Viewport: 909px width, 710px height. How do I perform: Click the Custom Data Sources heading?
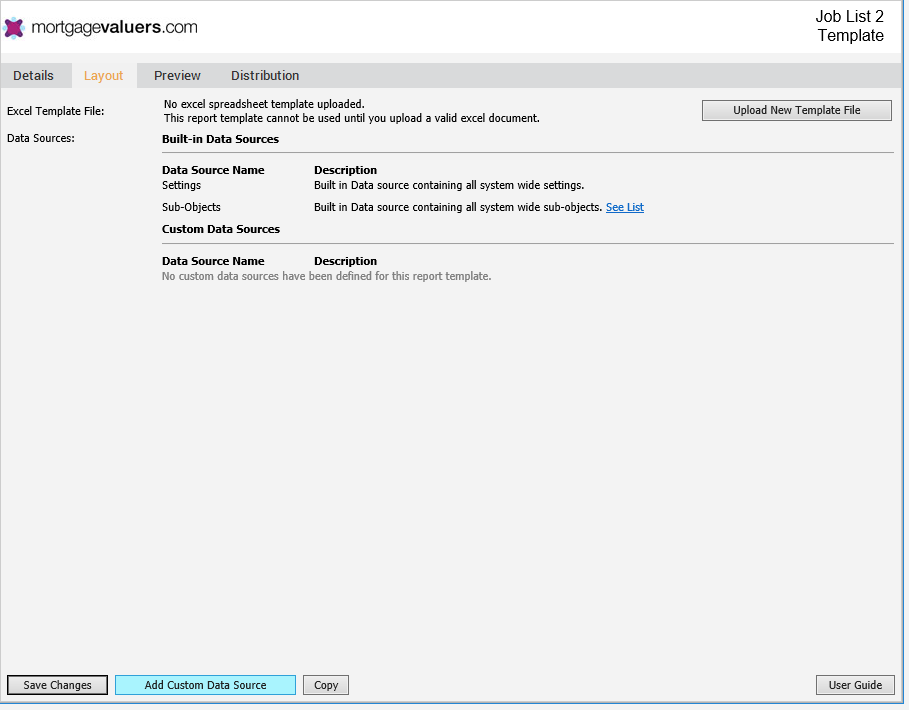click(221, 229)
